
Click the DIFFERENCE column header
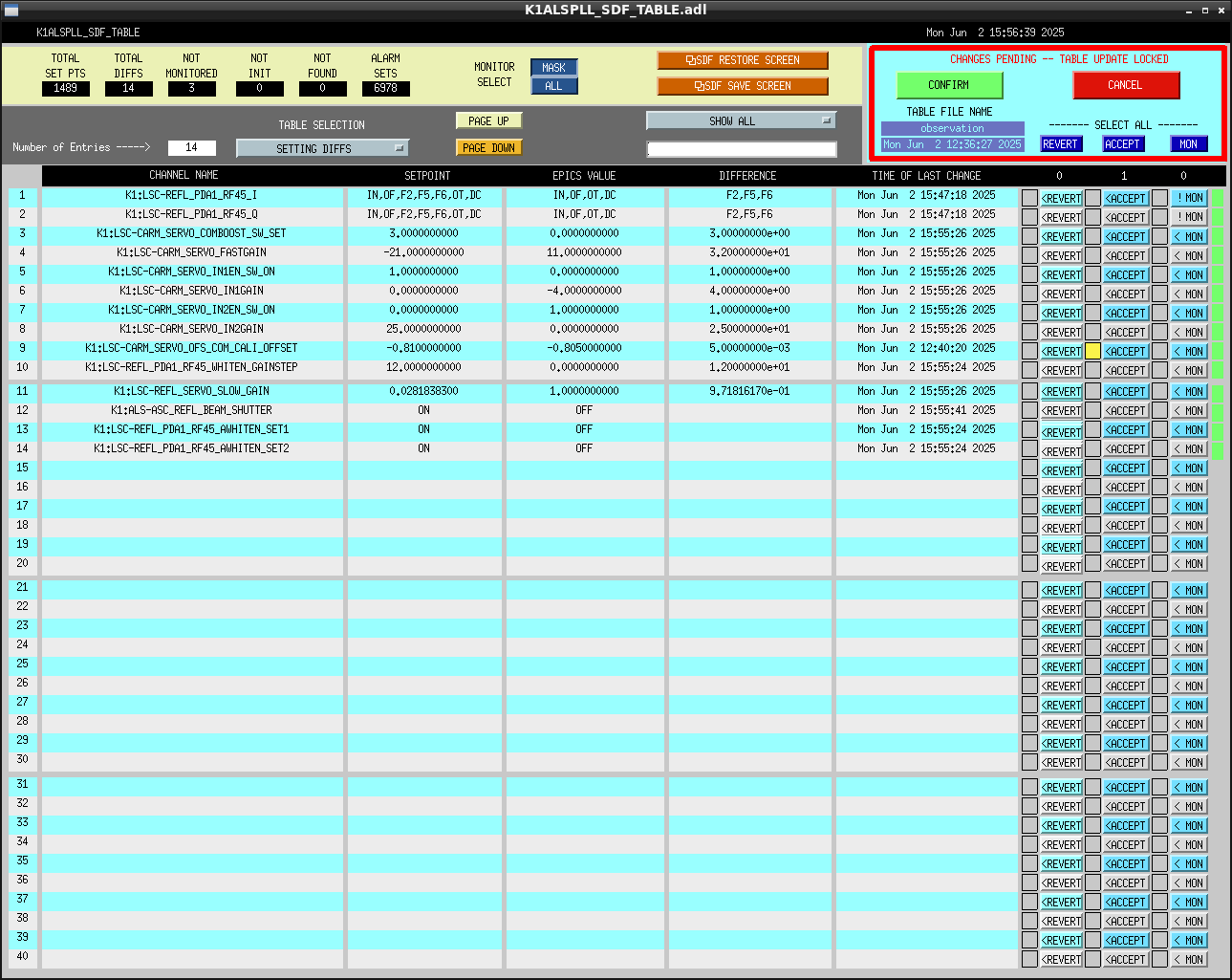747,176
